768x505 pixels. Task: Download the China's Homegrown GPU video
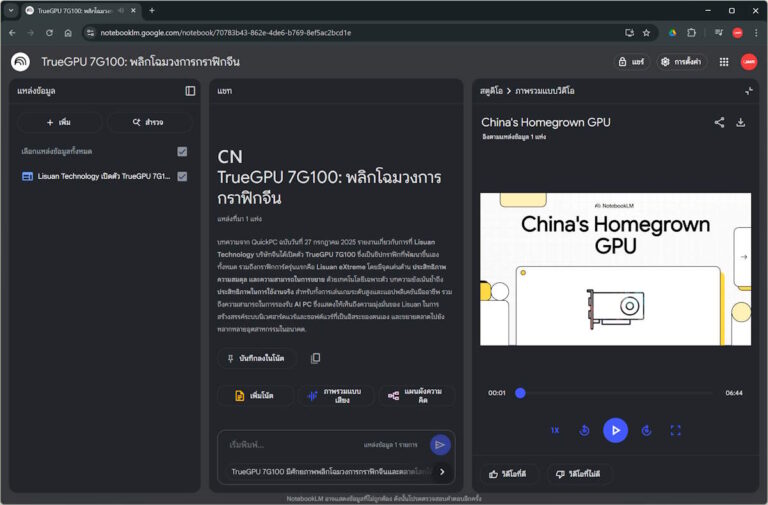pyautogui.click(x=741, y=122)
